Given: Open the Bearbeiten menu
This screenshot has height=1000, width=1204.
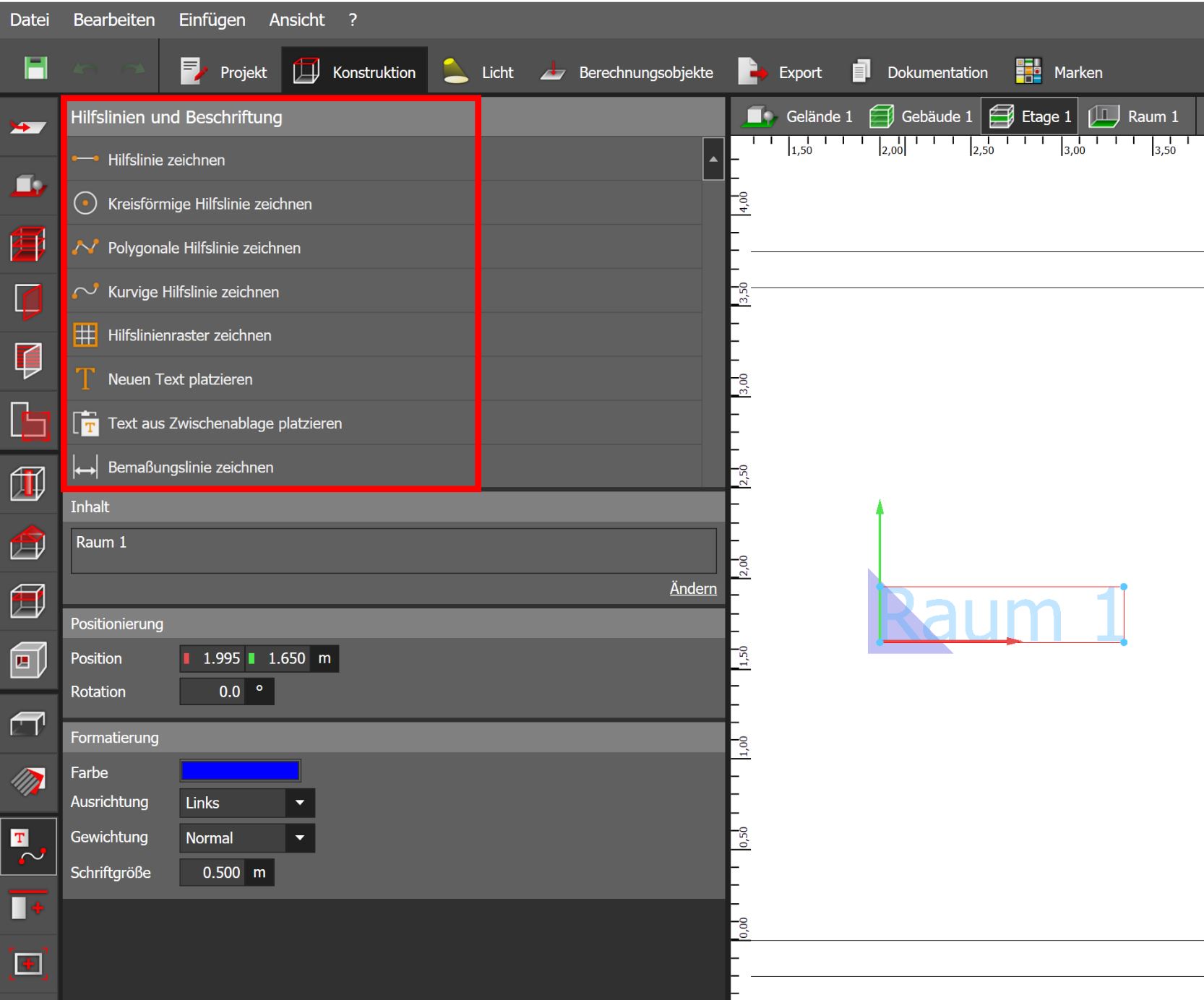Looking at the screenshot, I should [x=114, y=20].
